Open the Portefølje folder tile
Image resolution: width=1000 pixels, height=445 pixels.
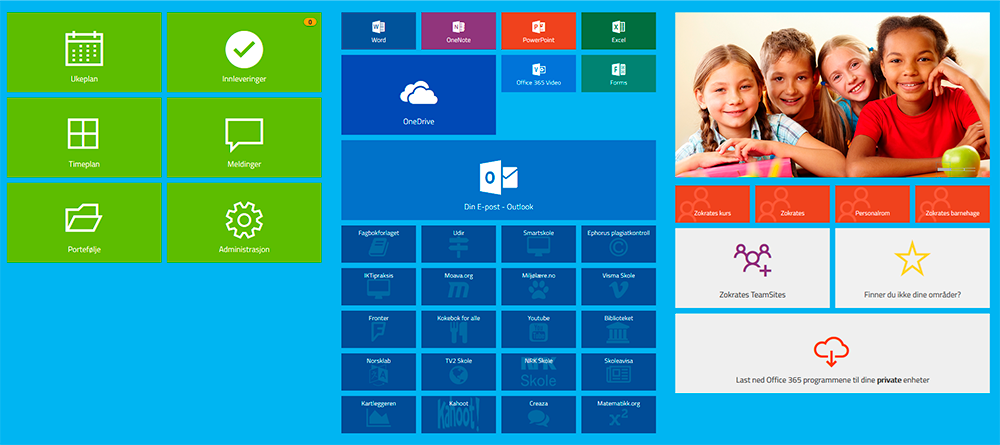[x=84, y=222]
